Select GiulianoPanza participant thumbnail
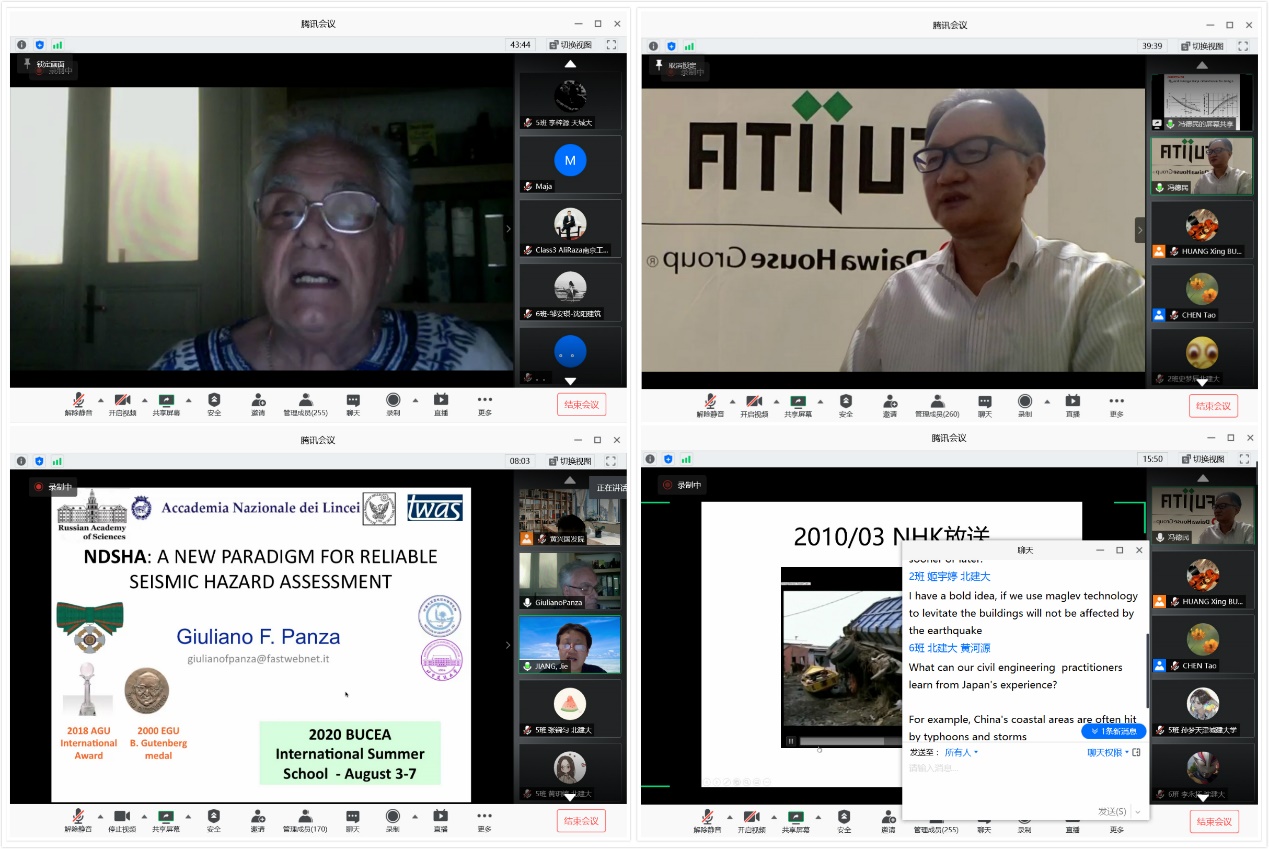 click(x=569, y=581)
